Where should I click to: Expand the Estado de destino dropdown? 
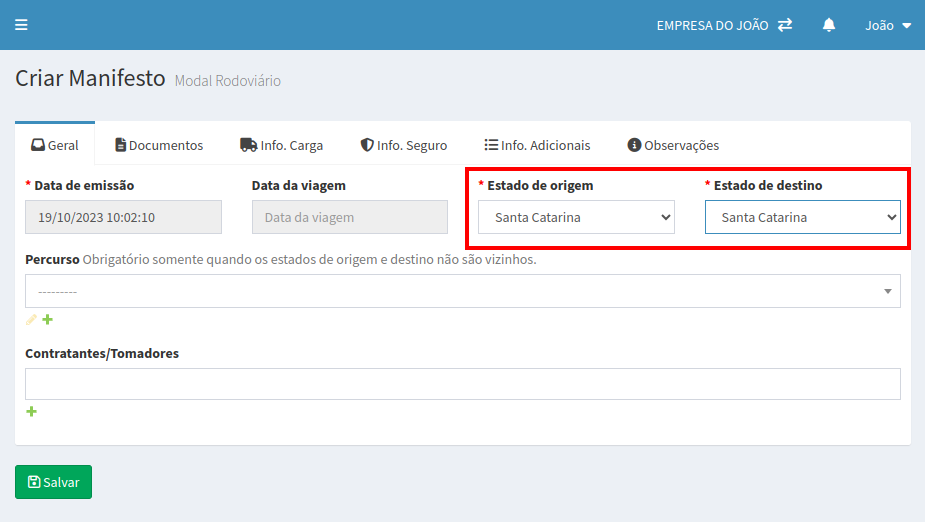tap(802, 217)
